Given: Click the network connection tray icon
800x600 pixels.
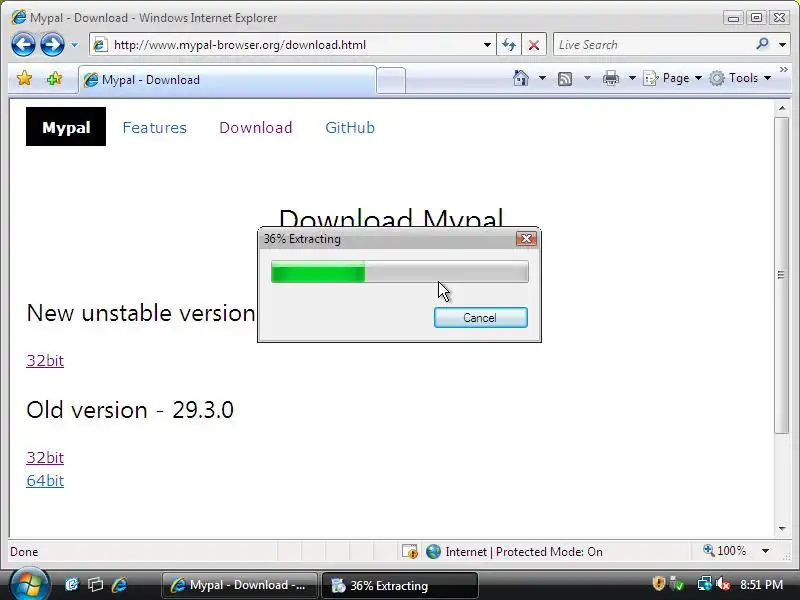Looking at the screenshot, I should tap(704, 583).
